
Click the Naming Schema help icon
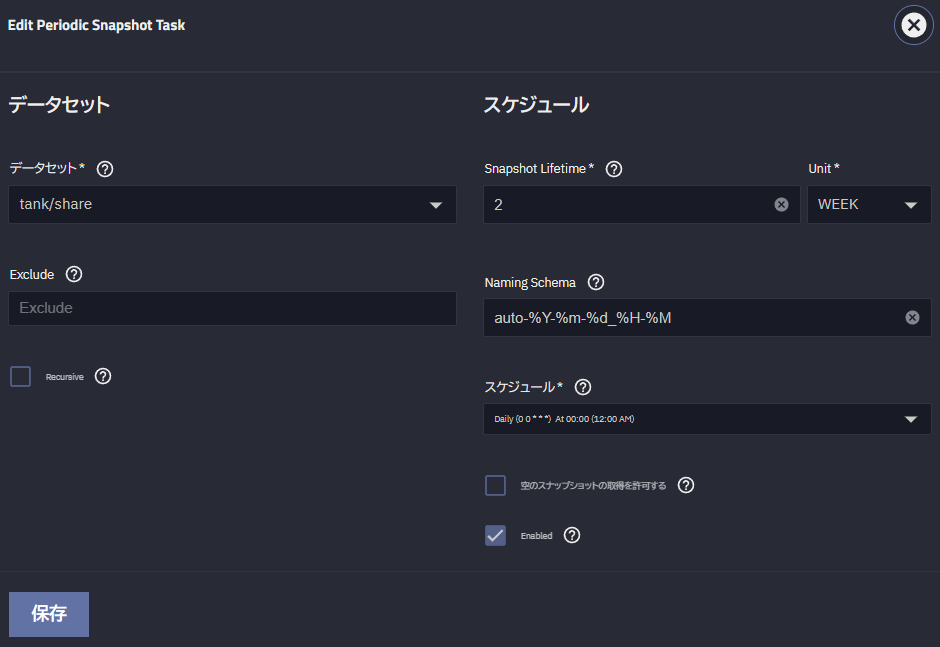click(595, 282)
